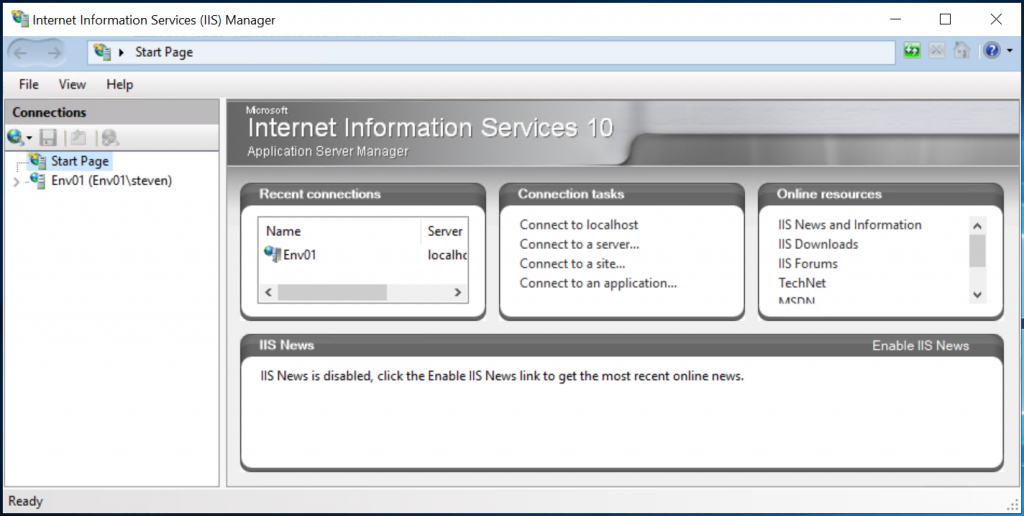This screenshot has width=1024, height=516.
Task: Open the View menu
Action: coord(72,84)
